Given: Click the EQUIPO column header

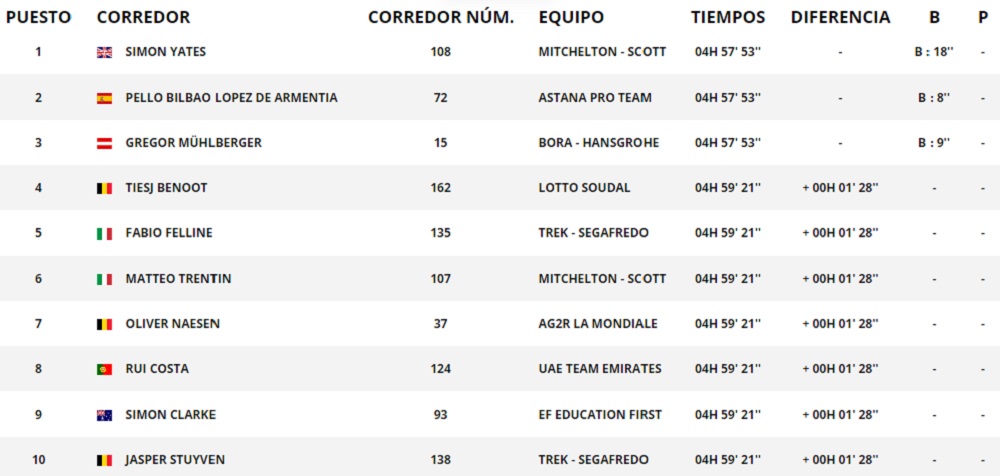Looking at the screenshot, I should (571, 17).
